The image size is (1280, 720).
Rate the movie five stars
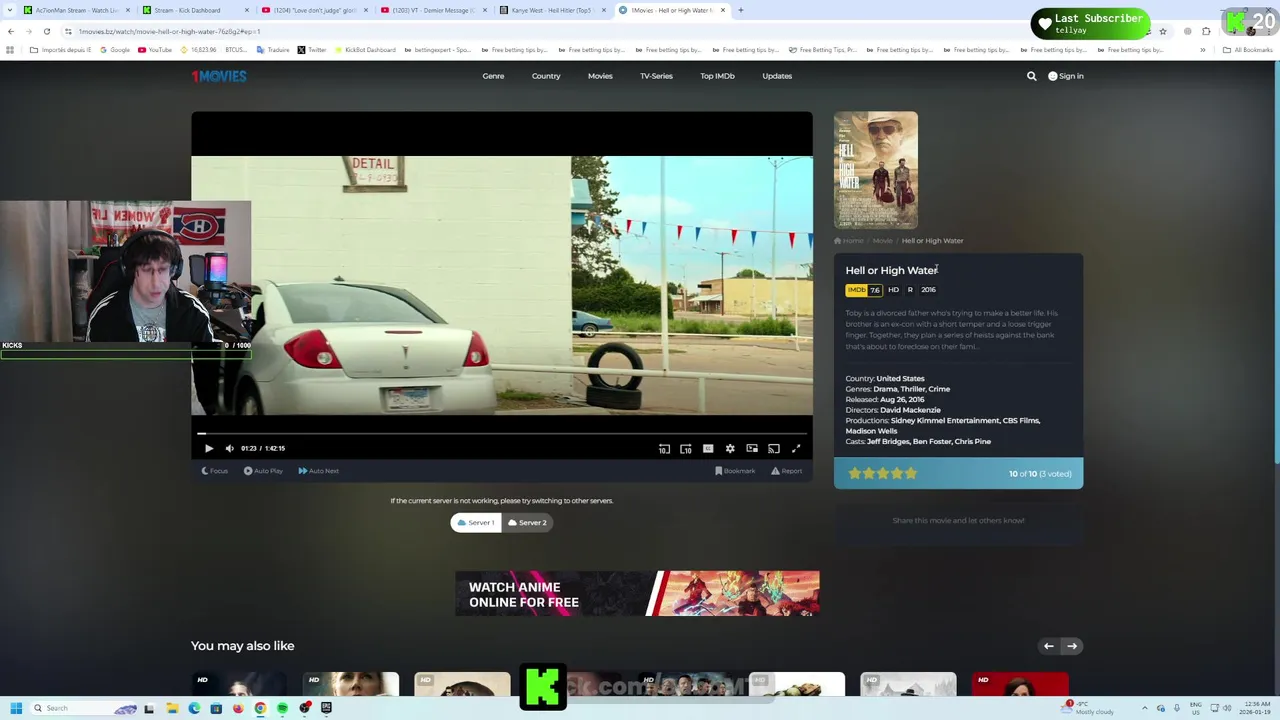911,474
